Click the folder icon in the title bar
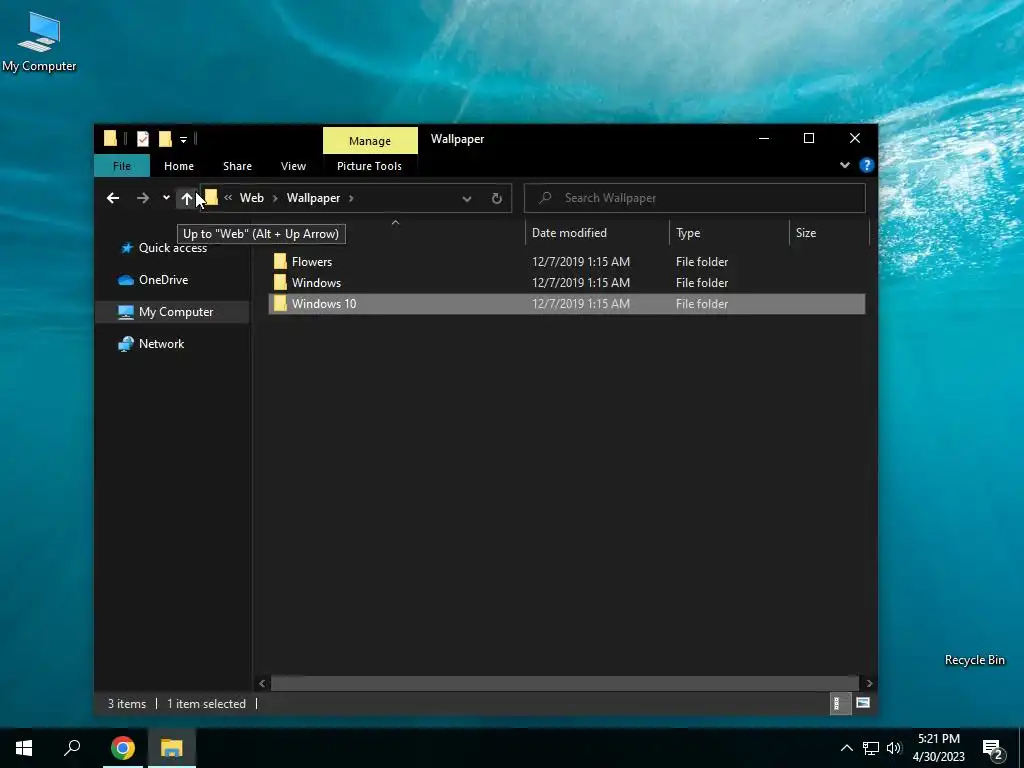This screenshot has height=768, width=1024. click(110, 138)
